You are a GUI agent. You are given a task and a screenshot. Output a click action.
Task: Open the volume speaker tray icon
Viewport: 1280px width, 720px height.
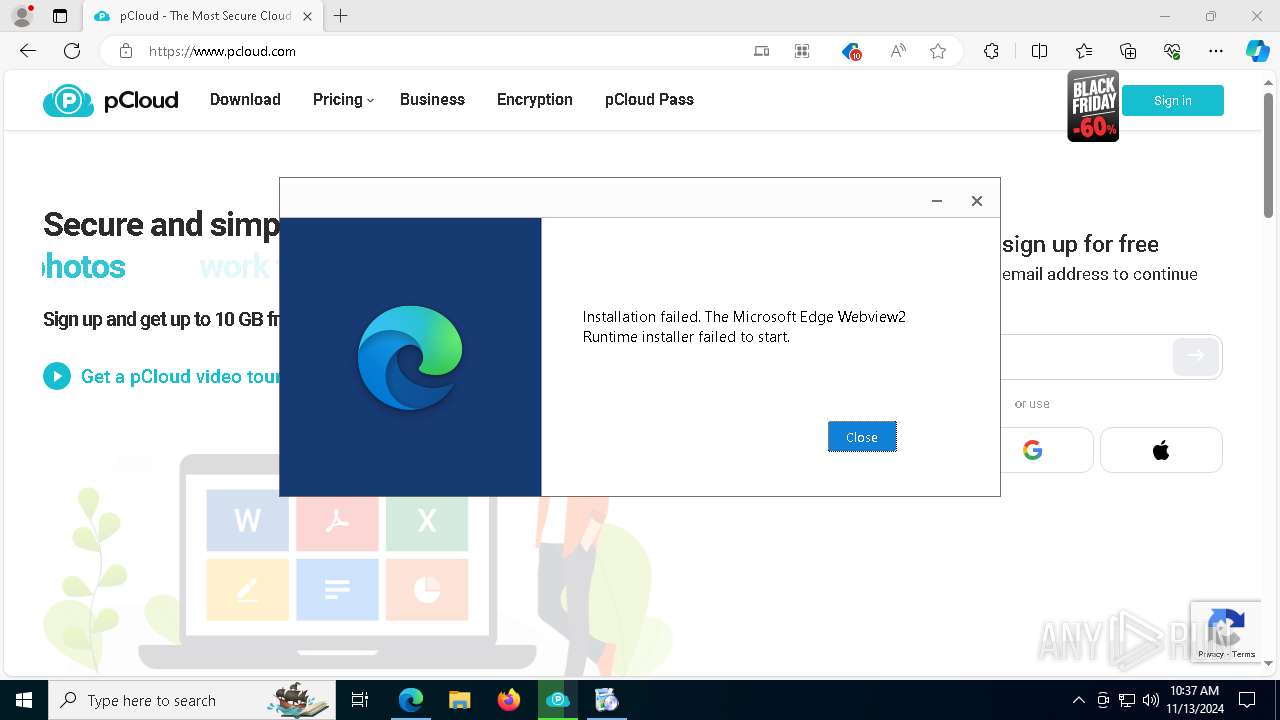[x=1151, y=700]
